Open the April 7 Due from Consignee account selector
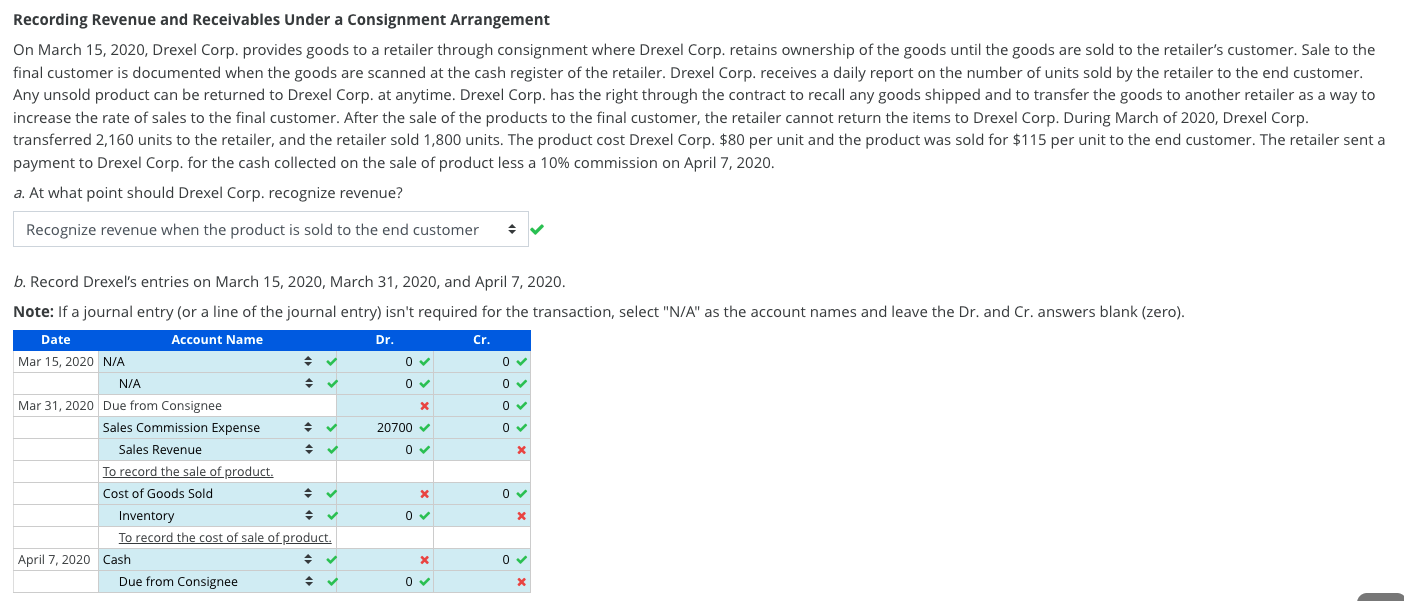Image resolution: width=1404 pixels, height=601 pixels. [309, 581]
